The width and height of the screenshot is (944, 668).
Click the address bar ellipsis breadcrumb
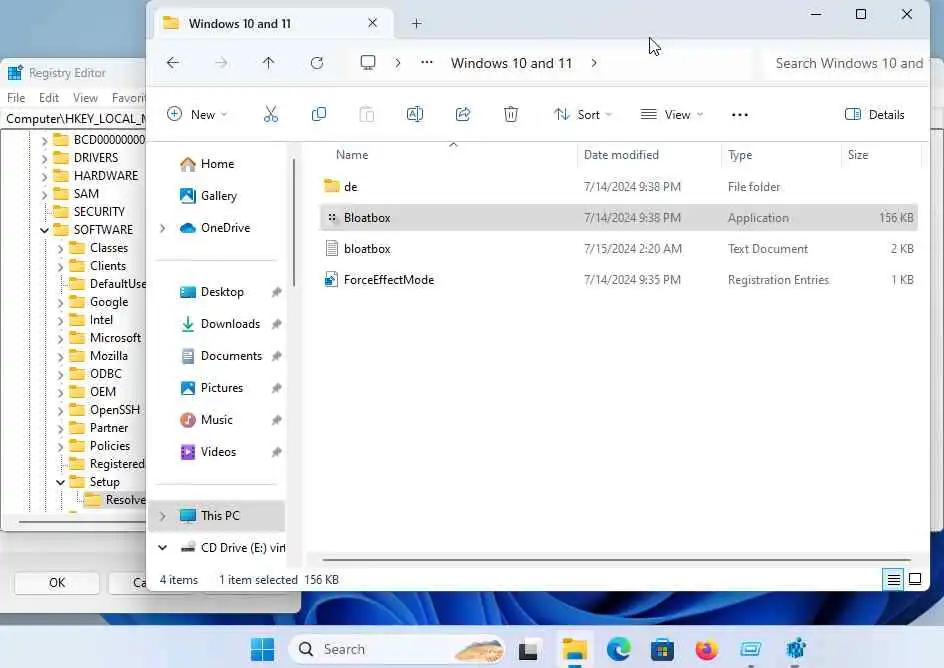point(427,63)
